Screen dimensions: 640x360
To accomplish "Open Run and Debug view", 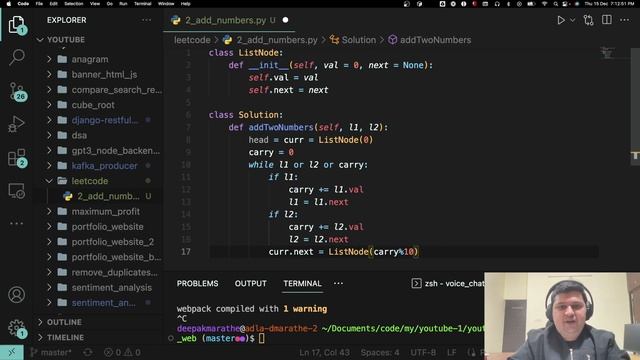I will [16, 124].
